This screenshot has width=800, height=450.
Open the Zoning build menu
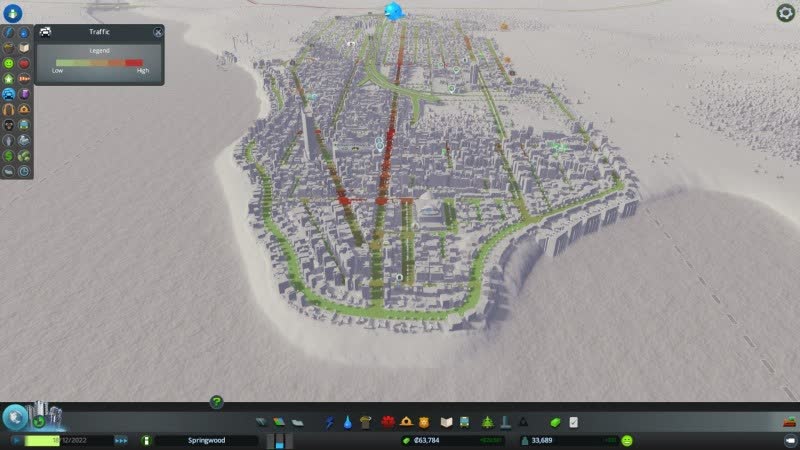(x=279, y=422)
